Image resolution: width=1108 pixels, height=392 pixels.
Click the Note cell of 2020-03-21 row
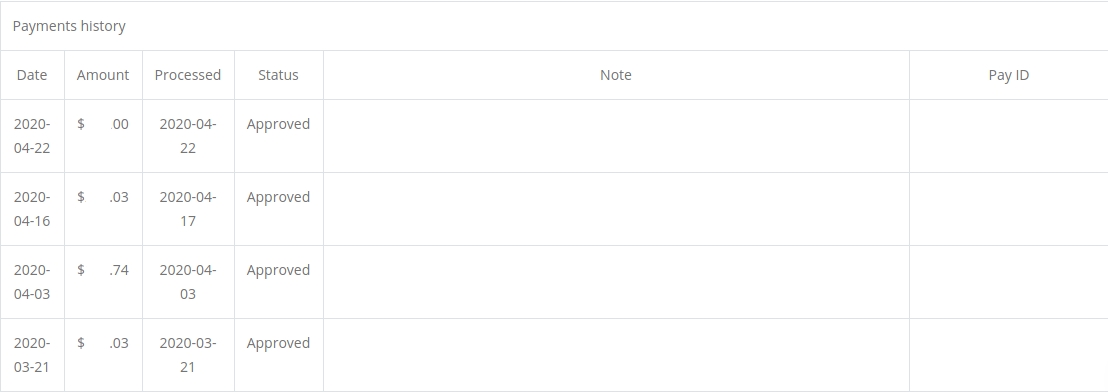(x=615, y=355)
